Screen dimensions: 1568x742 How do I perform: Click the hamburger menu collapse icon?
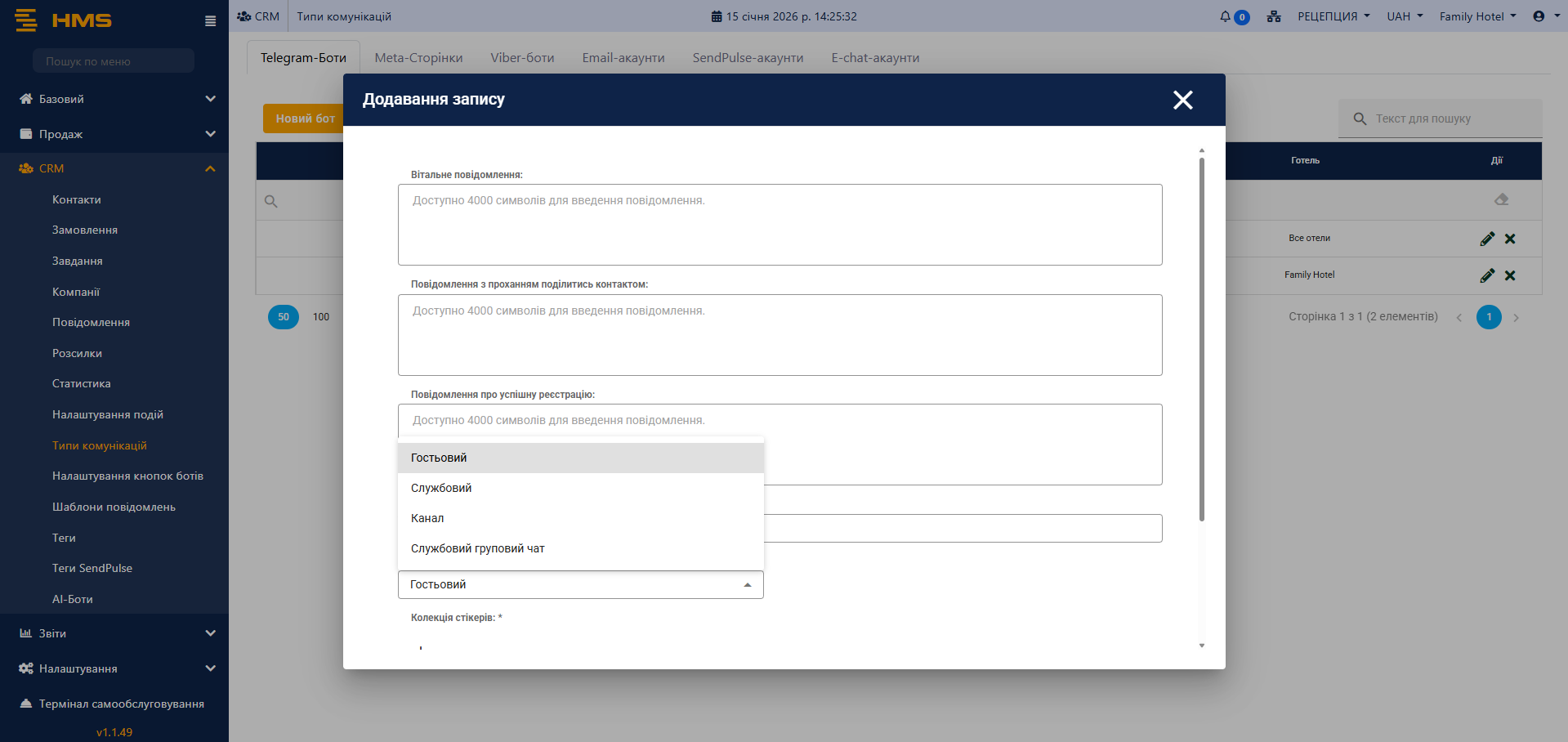210,21
